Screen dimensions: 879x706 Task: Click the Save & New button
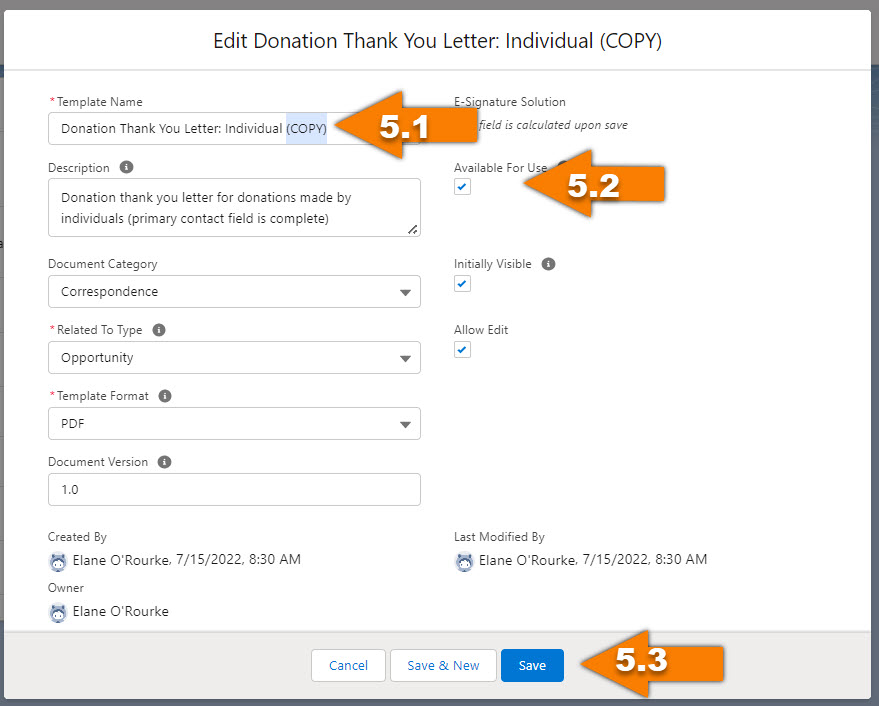(x=443, y=665)
